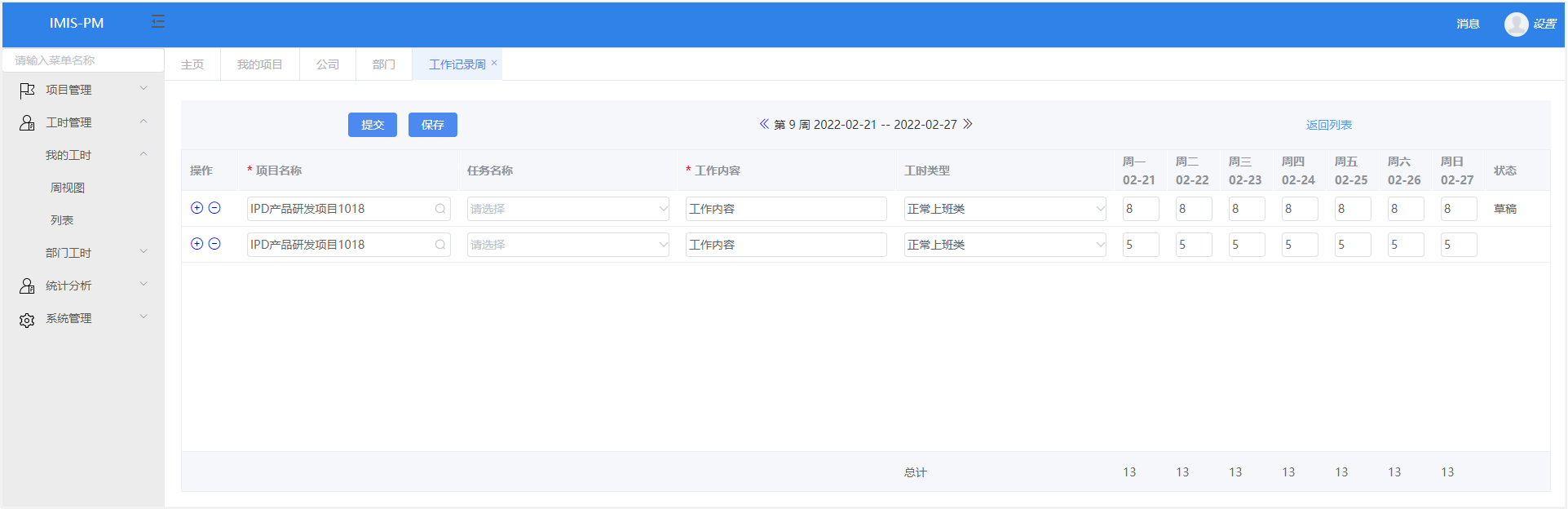Open 任务名称 dropdown in first row
Screen dimensions: 1568x509
pos(568,209)
